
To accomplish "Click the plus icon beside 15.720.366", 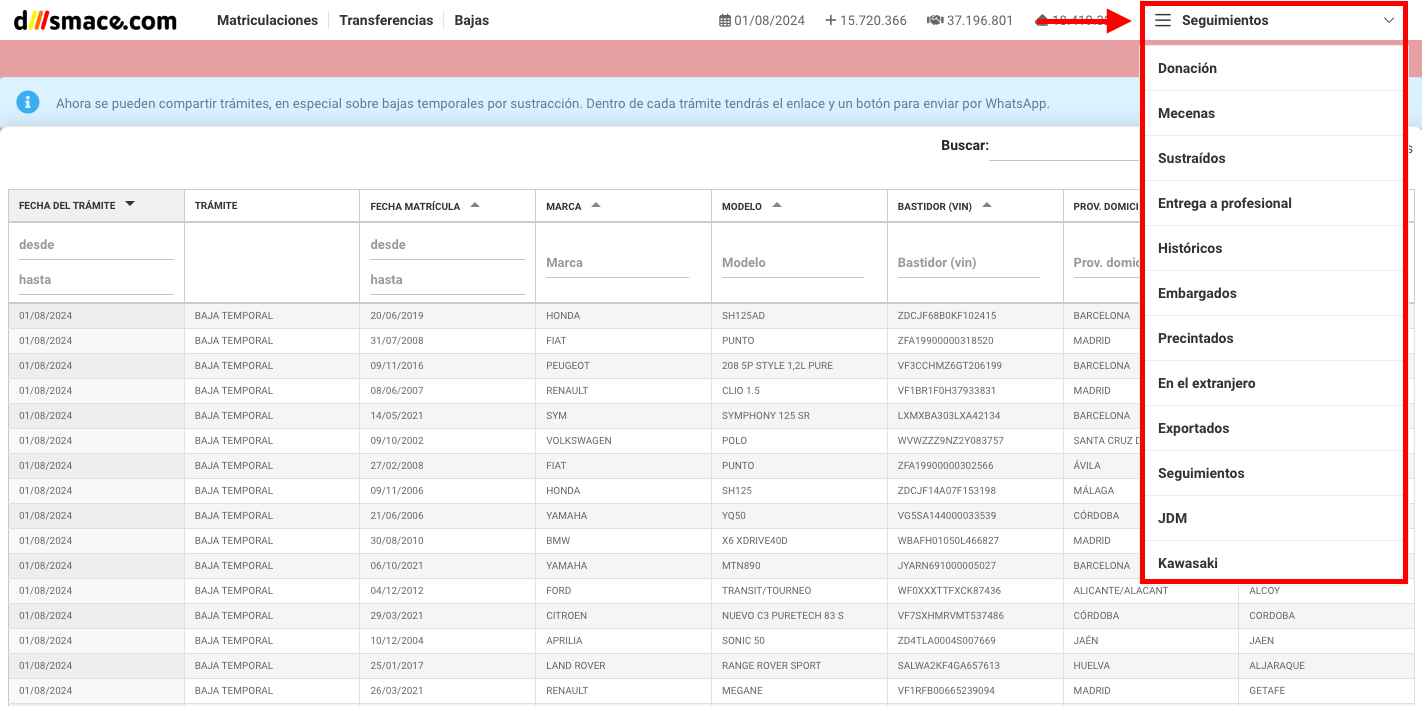I will 831,20.
